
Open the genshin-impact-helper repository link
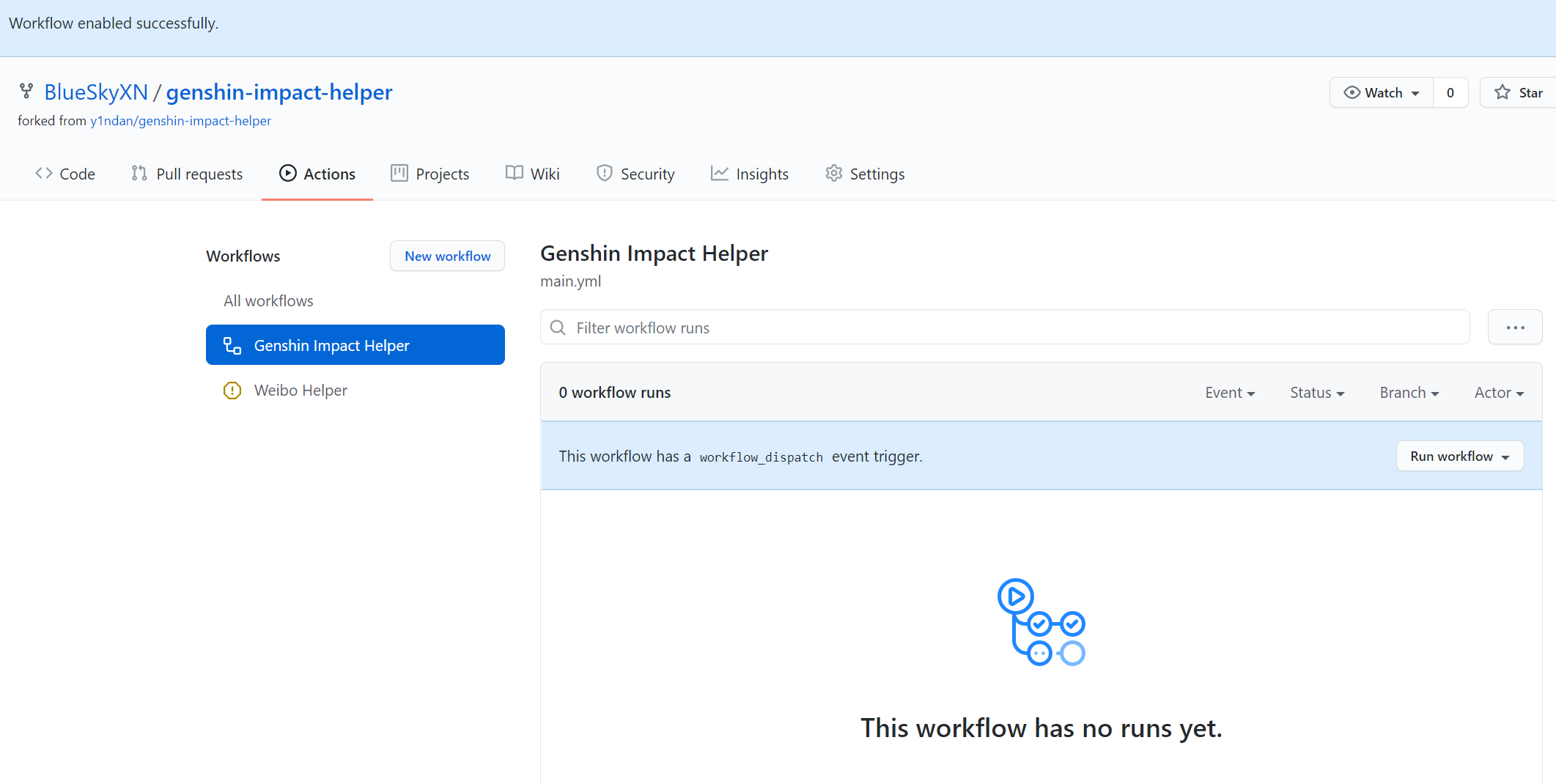pyautogui.click(x=279, y=92)
